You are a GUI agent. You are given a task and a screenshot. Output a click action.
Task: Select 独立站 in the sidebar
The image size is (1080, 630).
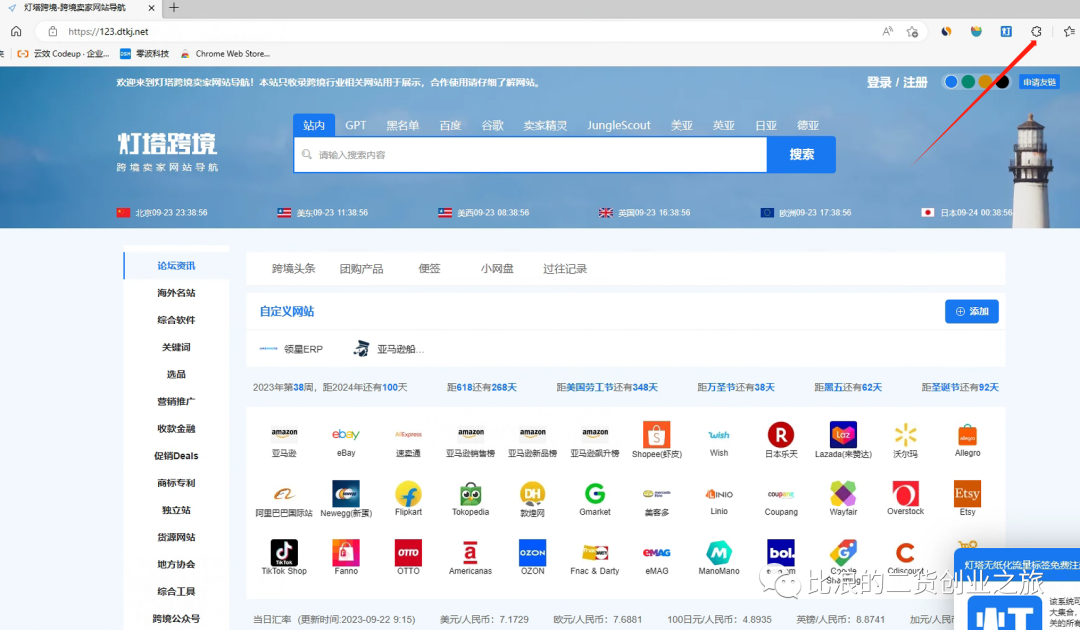click(x=176, y=510)
